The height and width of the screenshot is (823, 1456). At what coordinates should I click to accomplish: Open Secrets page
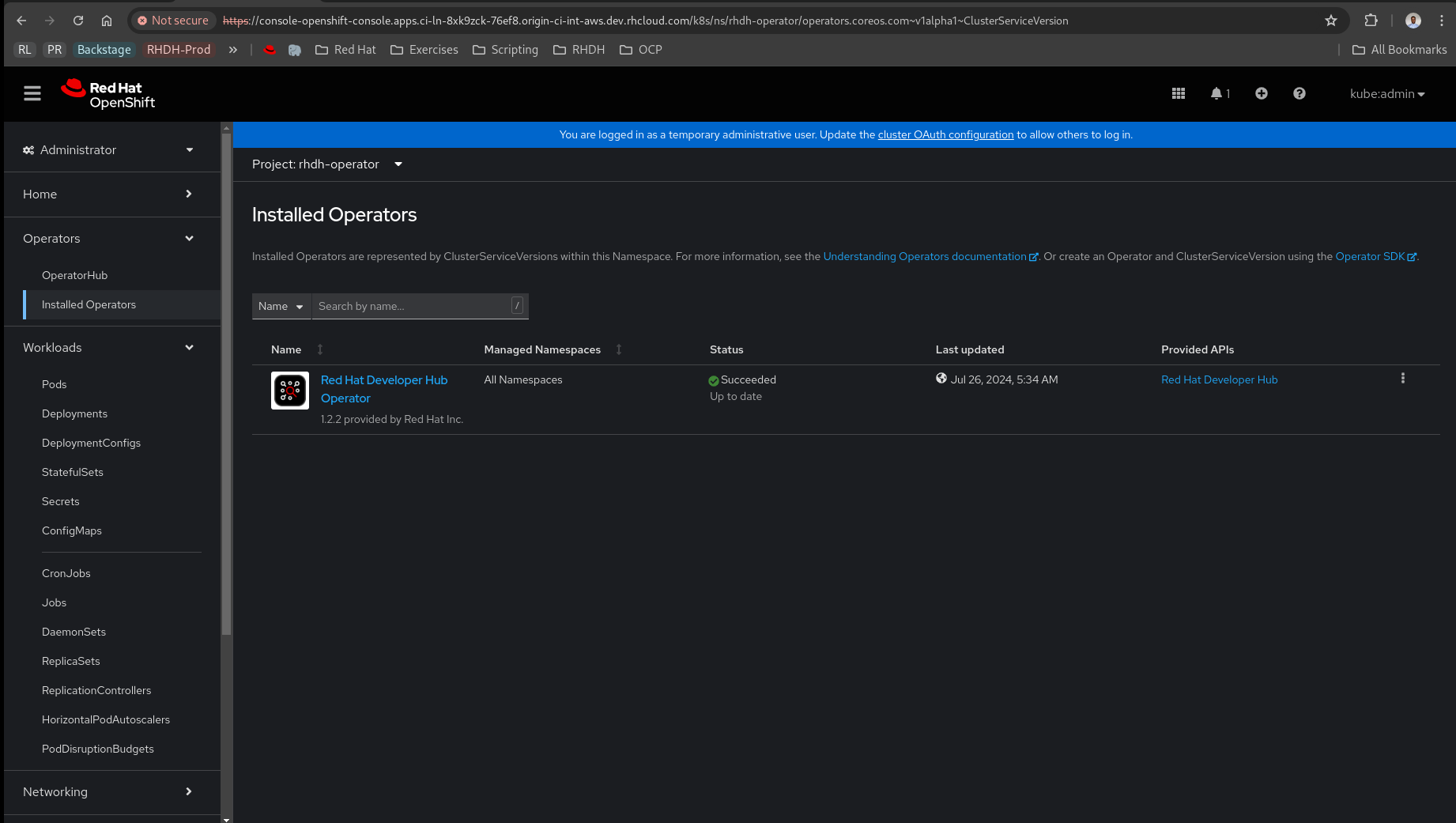(61, 501)
